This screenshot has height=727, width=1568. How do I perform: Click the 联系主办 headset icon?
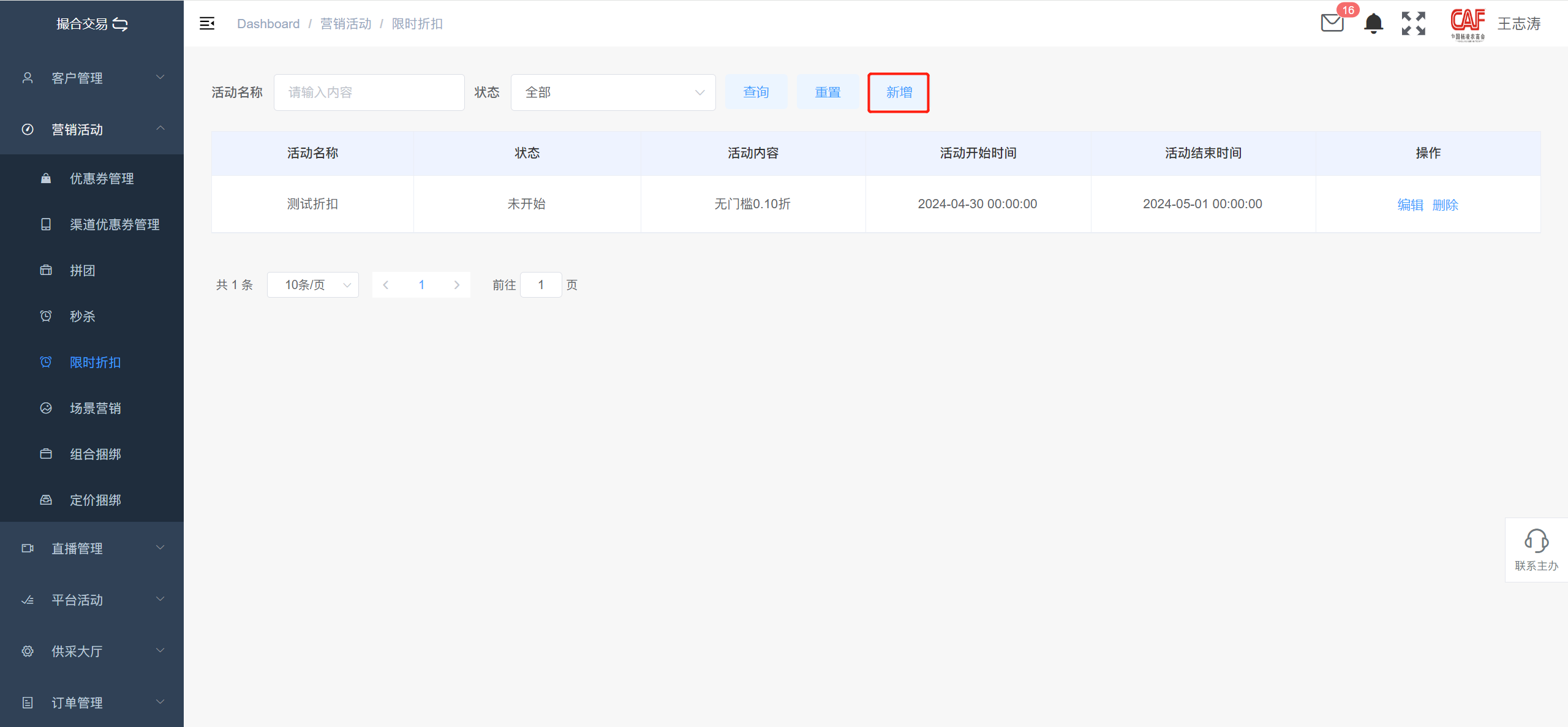[1536, 541]
